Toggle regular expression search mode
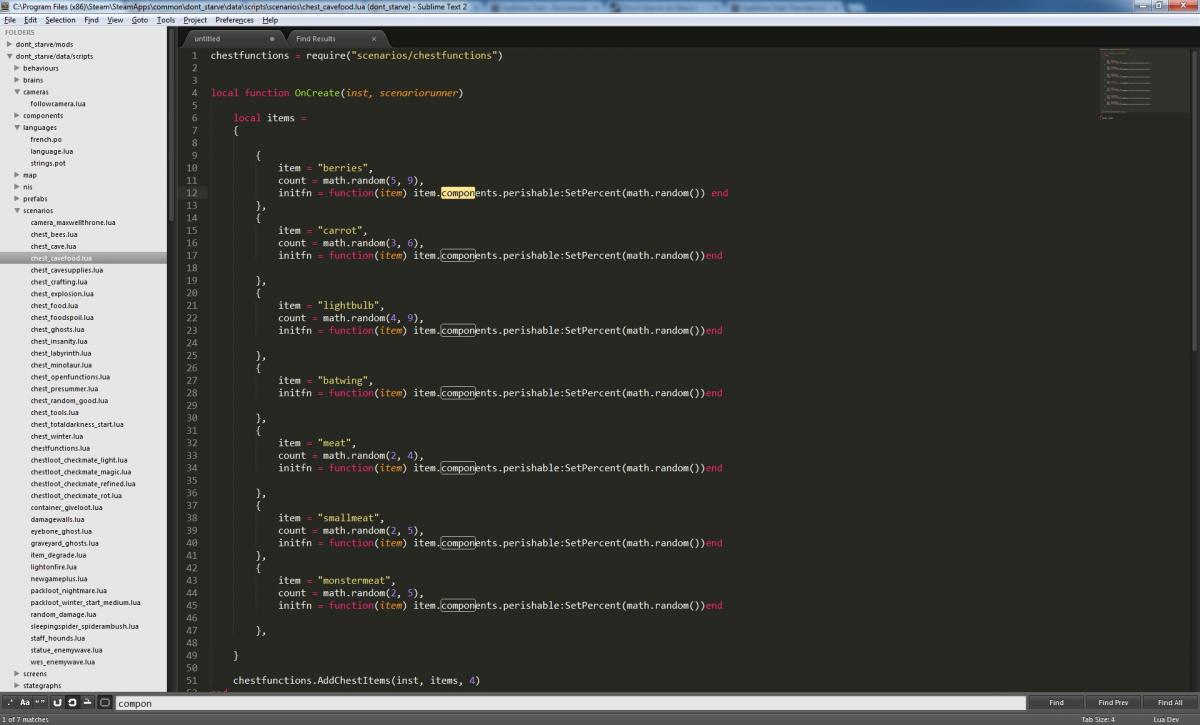The height and width of the screenshot is (725, 1200). pyautogui.click(x=11, y=703)
